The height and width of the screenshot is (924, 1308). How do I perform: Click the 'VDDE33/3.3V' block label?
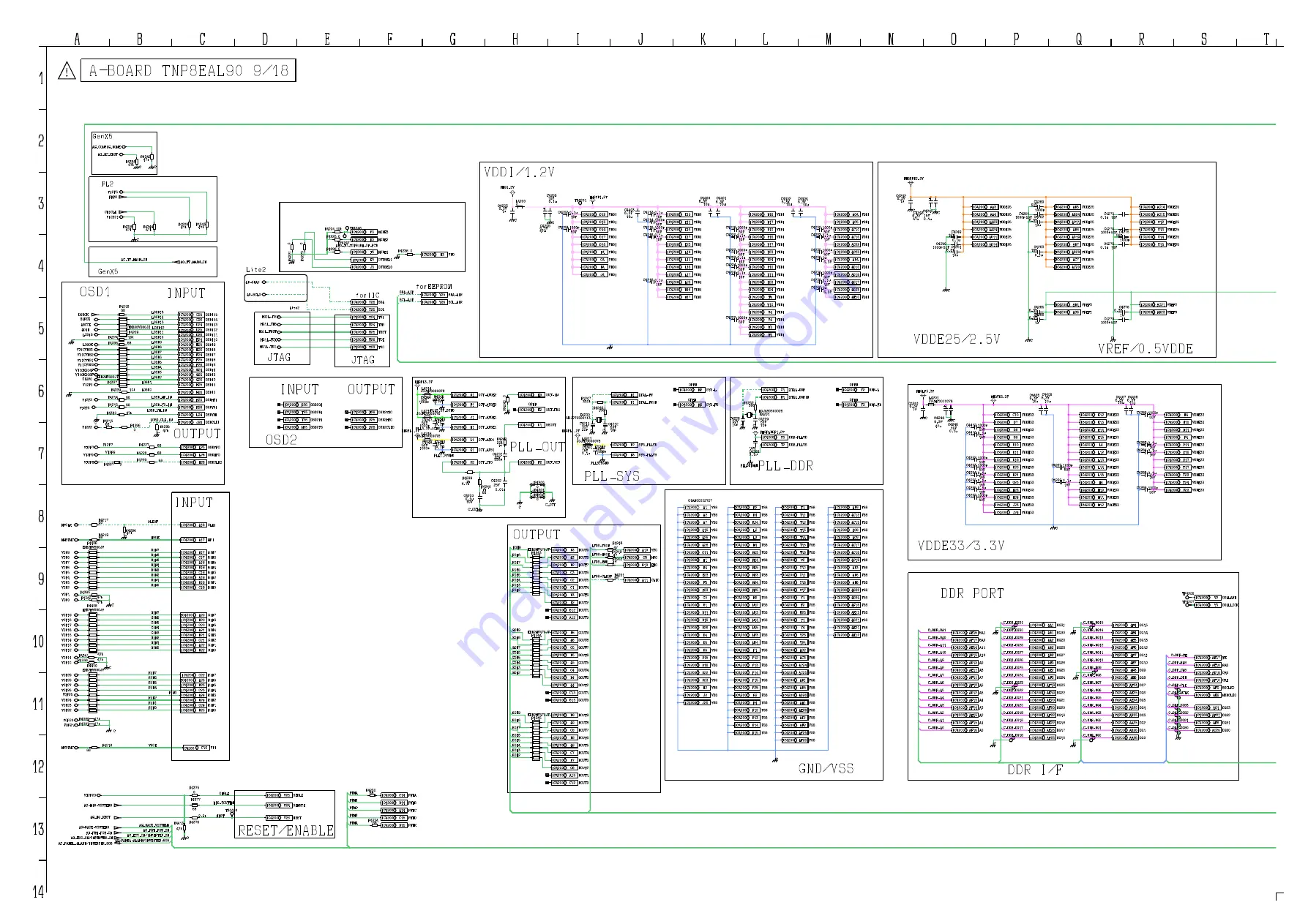(x=961, y=546)
